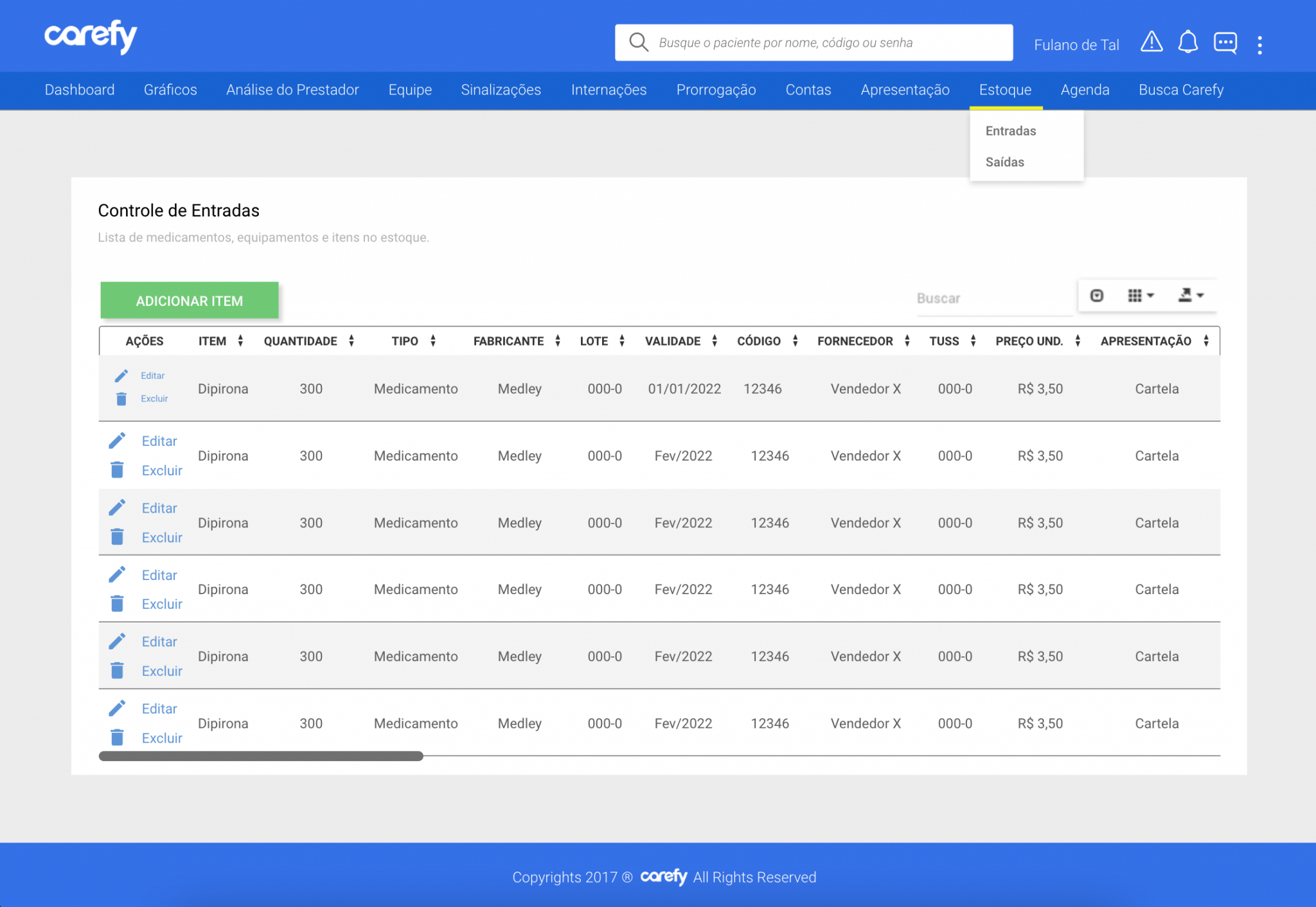Image resolution: width=1316 pixels, height=907 pixels.
Task: Open the chat messages icon
Action: (x=1225, y=42)
